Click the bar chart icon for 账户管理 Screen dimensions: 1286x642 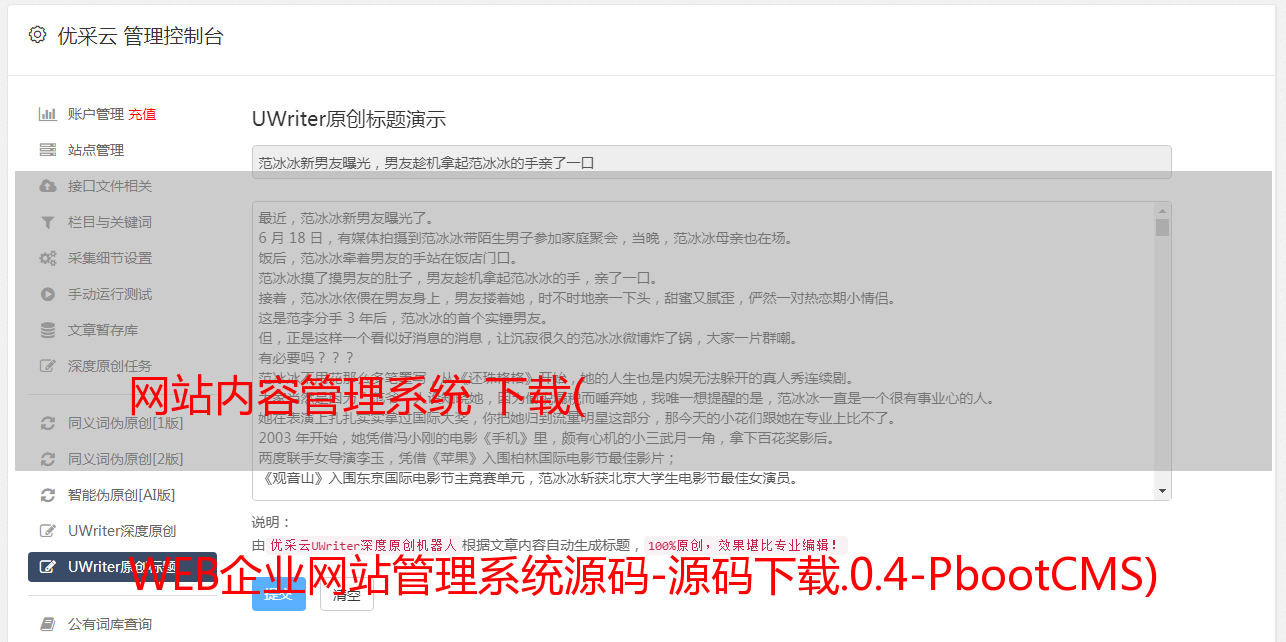47,114
